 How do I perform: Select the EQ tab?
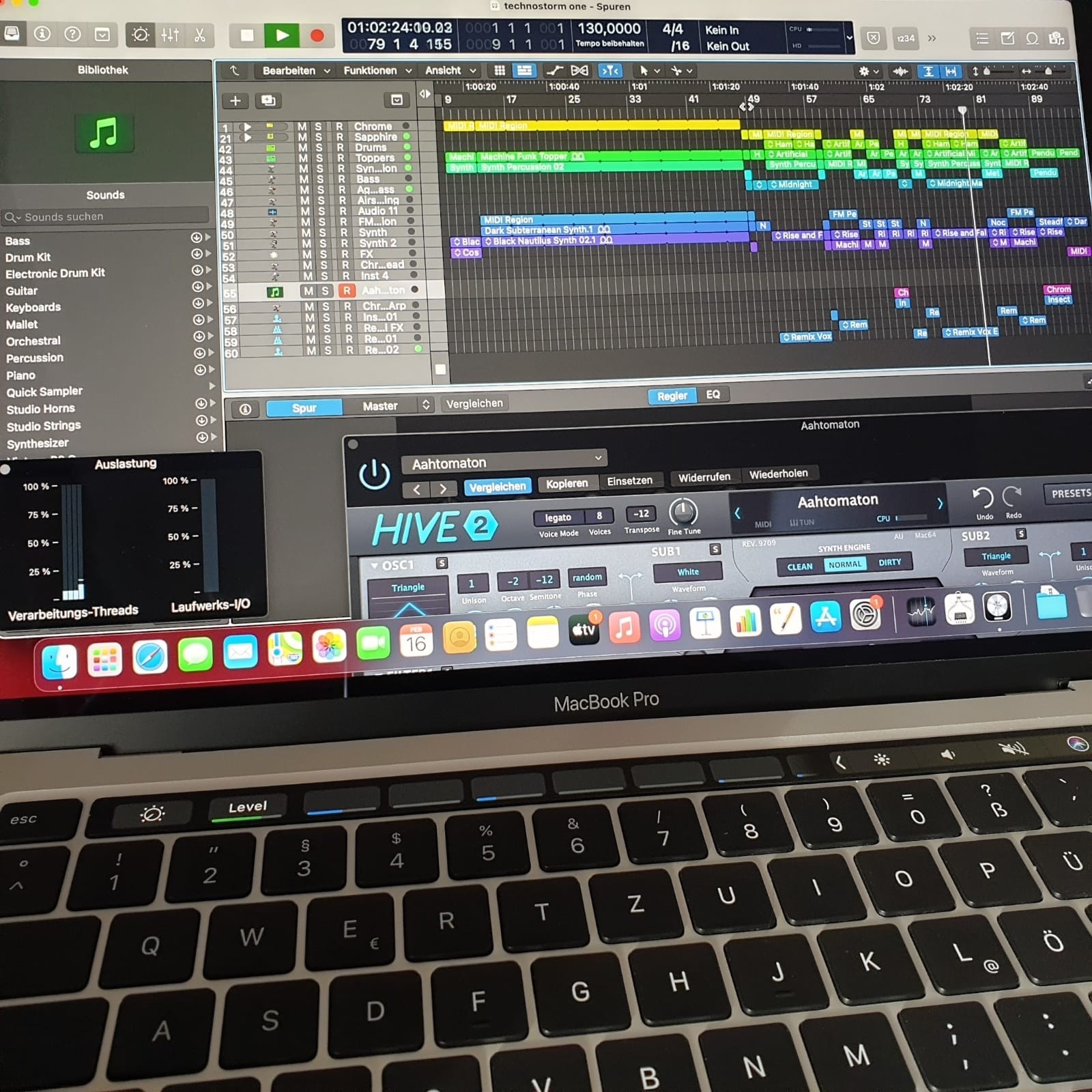click(x=713, y=394)
